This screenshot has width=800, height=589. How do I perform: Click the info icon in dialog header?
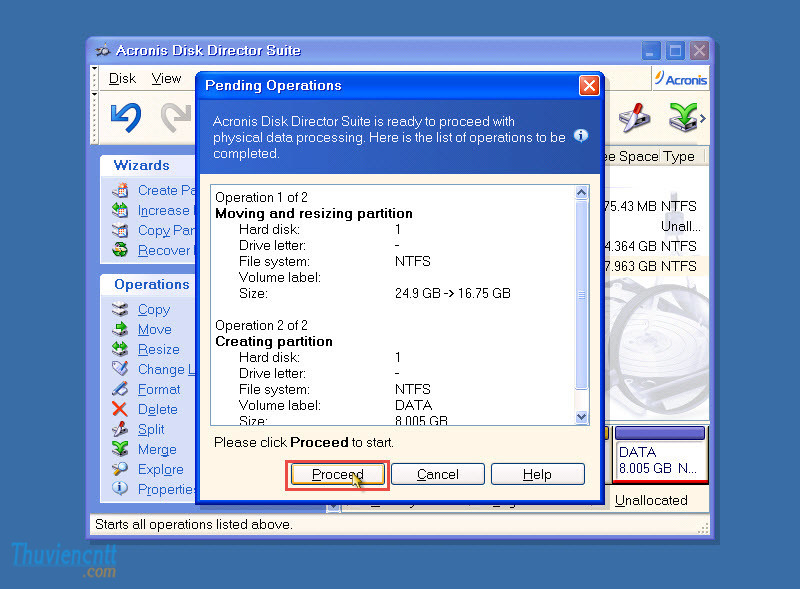pos(581,136)
